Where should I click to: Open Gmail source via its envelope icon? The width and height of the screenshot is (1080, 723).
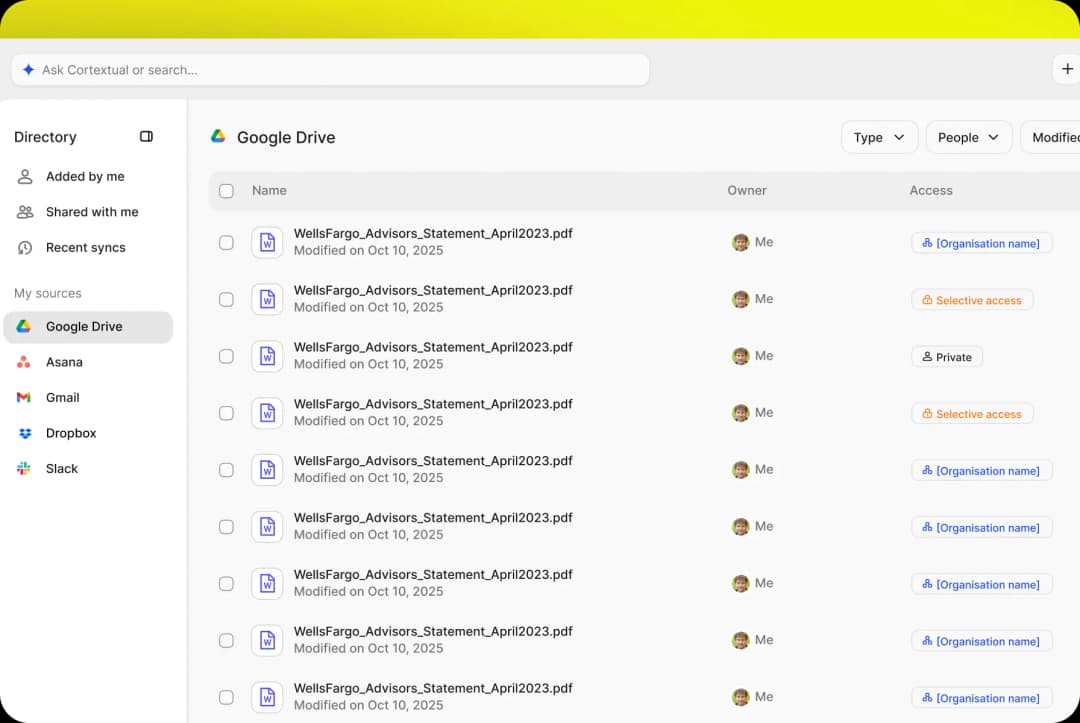coord(24,397)
